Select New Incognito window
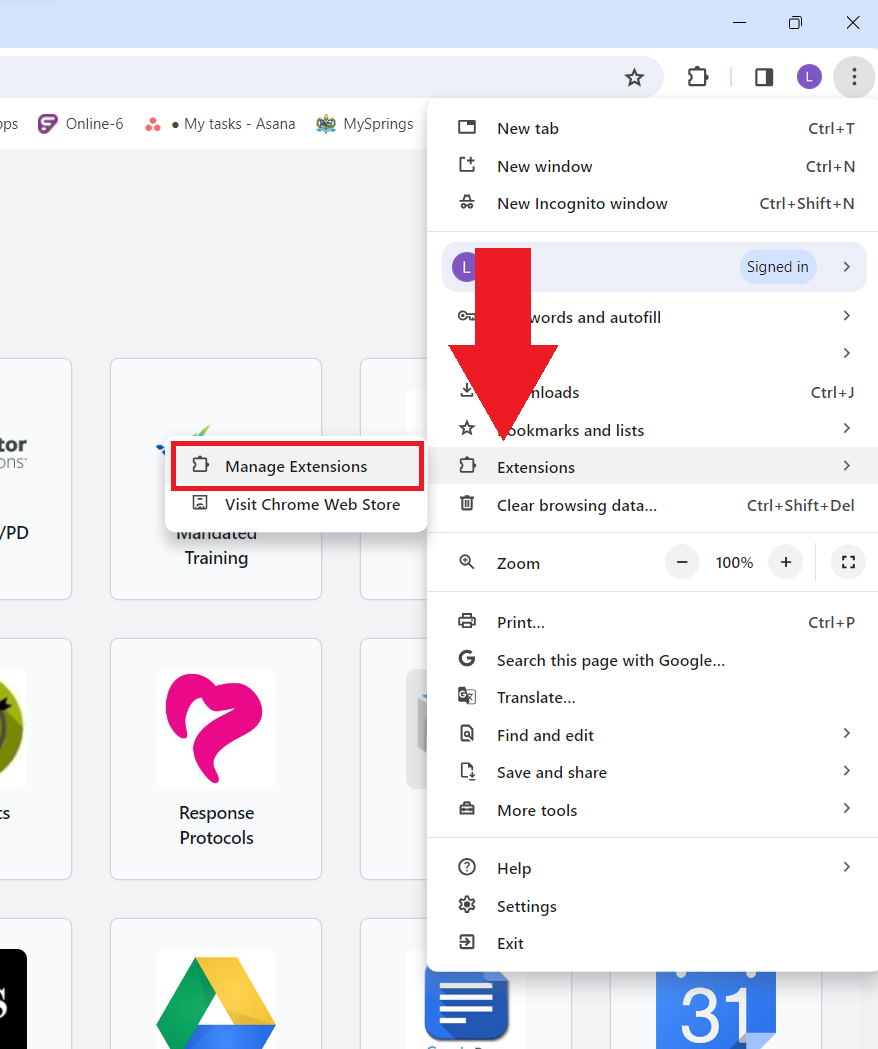Screen dimensions: 878x1049 coord(582,204)
